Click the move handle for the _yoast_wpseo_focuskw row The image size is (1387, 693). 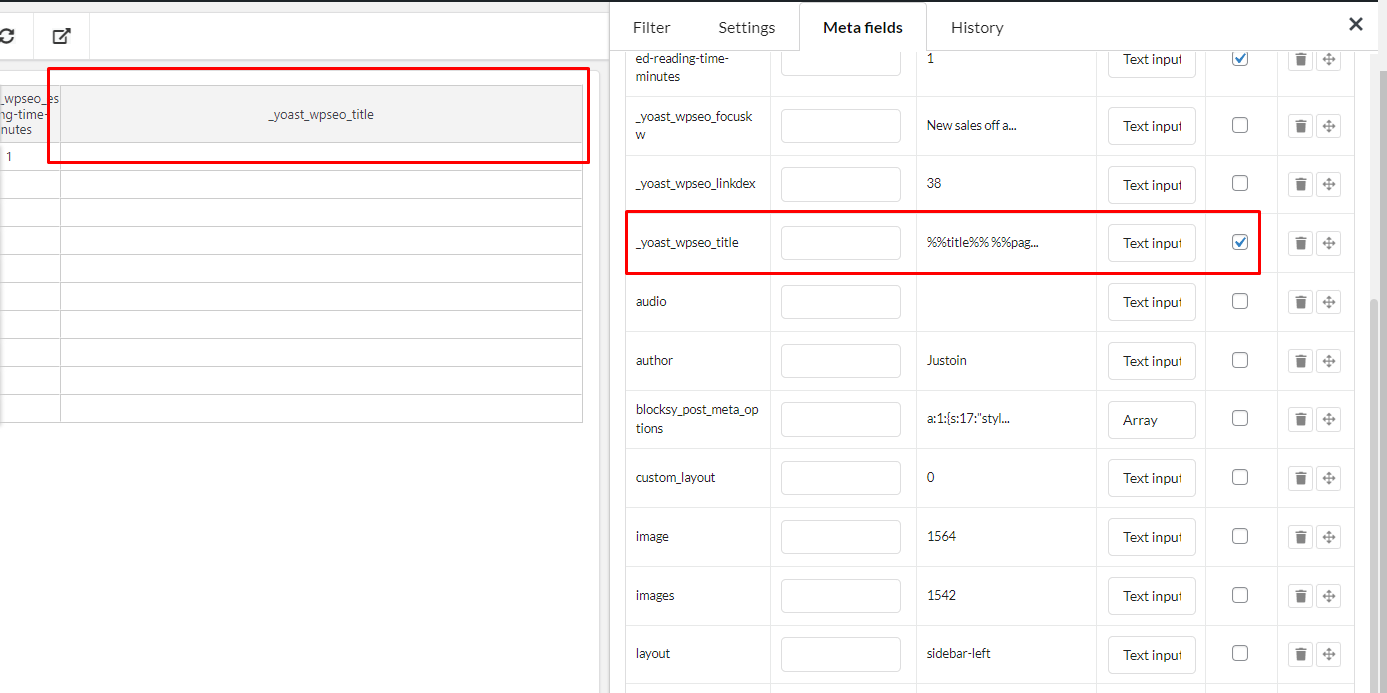pos(1329,126)
